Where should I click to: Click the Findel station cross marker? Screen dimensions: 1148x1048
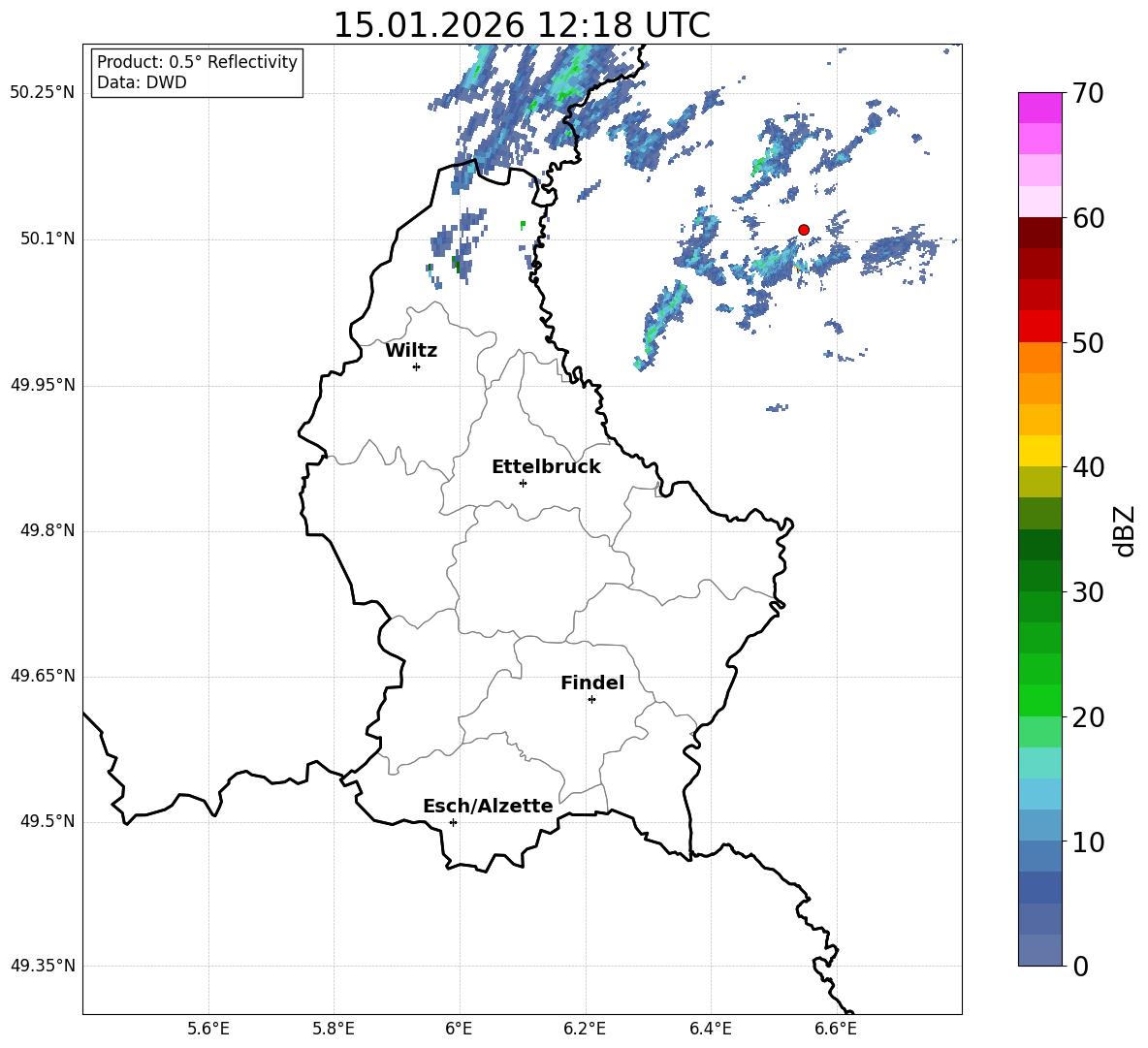coord(591,700)
